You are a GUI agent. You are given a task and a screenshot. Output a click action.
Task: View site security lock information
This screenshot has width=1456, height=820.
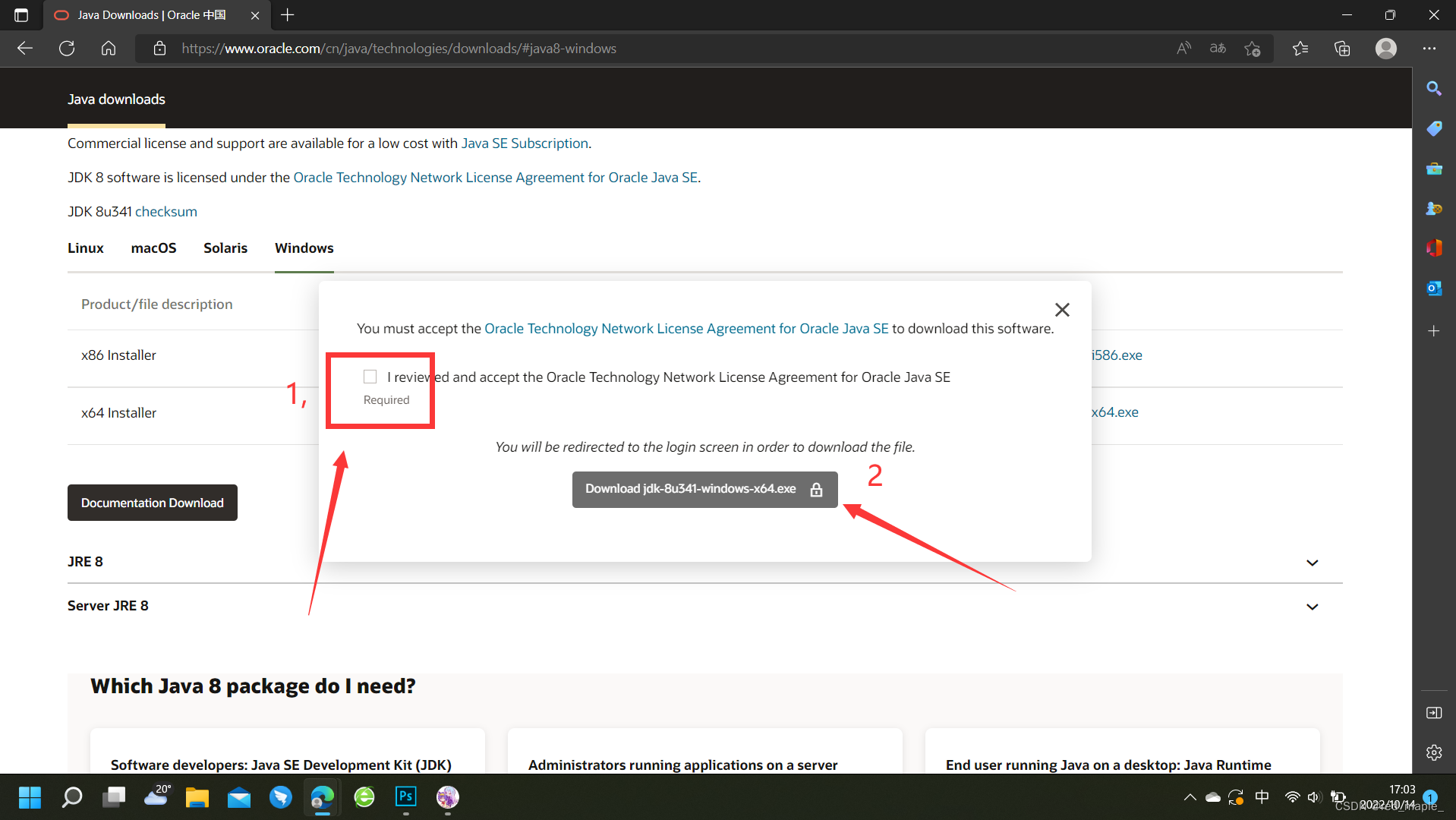pyautogui.click(x=159, y=49)
